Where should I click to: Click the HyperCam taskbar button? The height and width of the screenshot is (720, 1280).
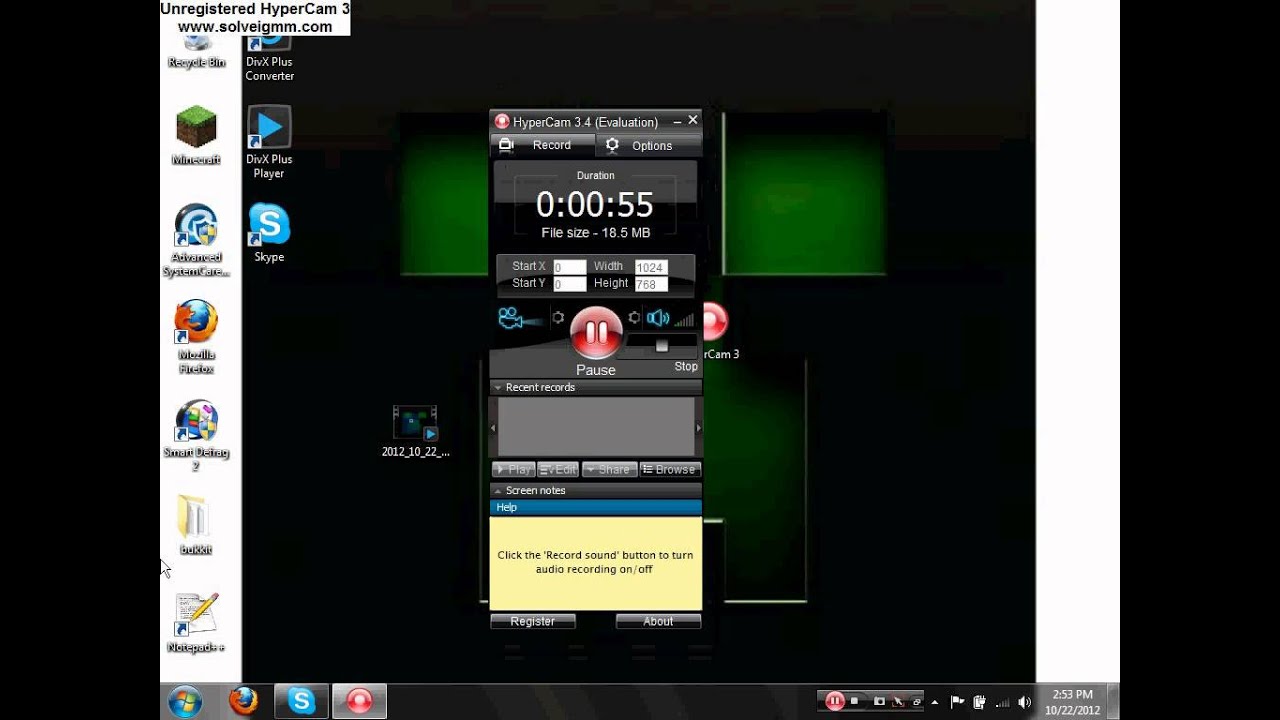pos(359,701)
